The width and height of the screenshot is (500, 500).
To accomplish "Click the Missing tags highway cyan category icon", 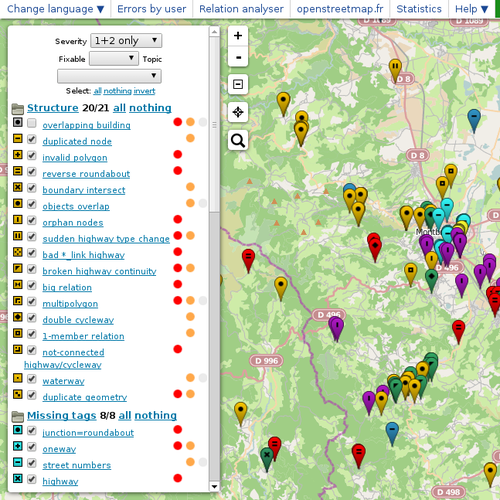I will click(x=18, y=479).
